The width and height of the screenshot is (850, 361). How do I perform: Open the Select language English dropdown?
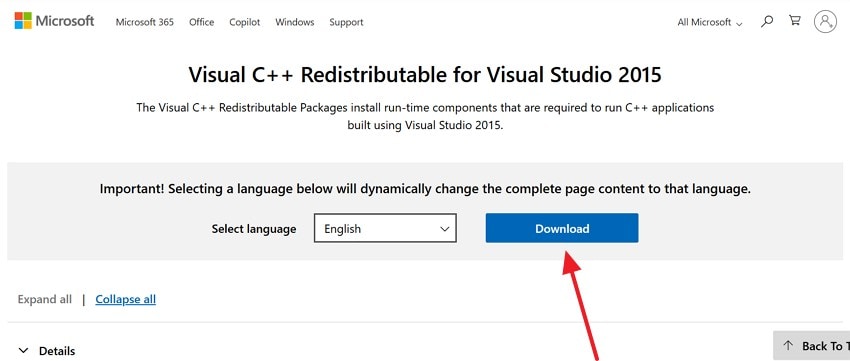click(x=385, y=228)
